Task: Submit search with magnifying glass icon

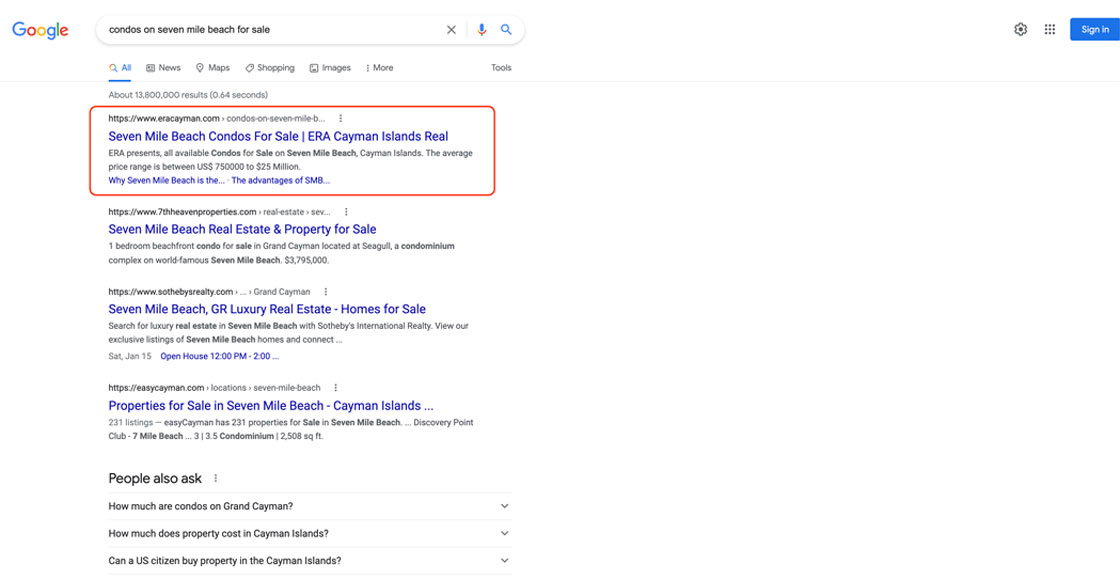Action: point(506,30)
